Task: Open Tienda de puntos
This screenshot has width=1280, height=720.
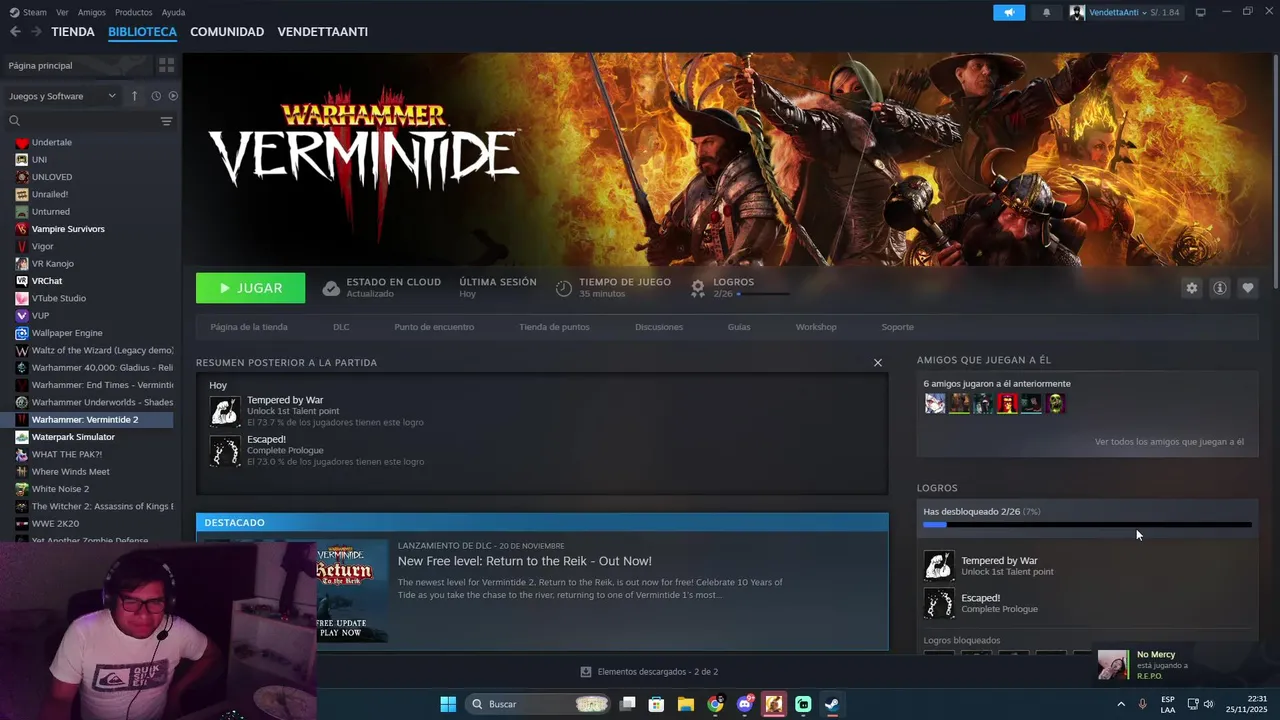Action: (554, 327)
